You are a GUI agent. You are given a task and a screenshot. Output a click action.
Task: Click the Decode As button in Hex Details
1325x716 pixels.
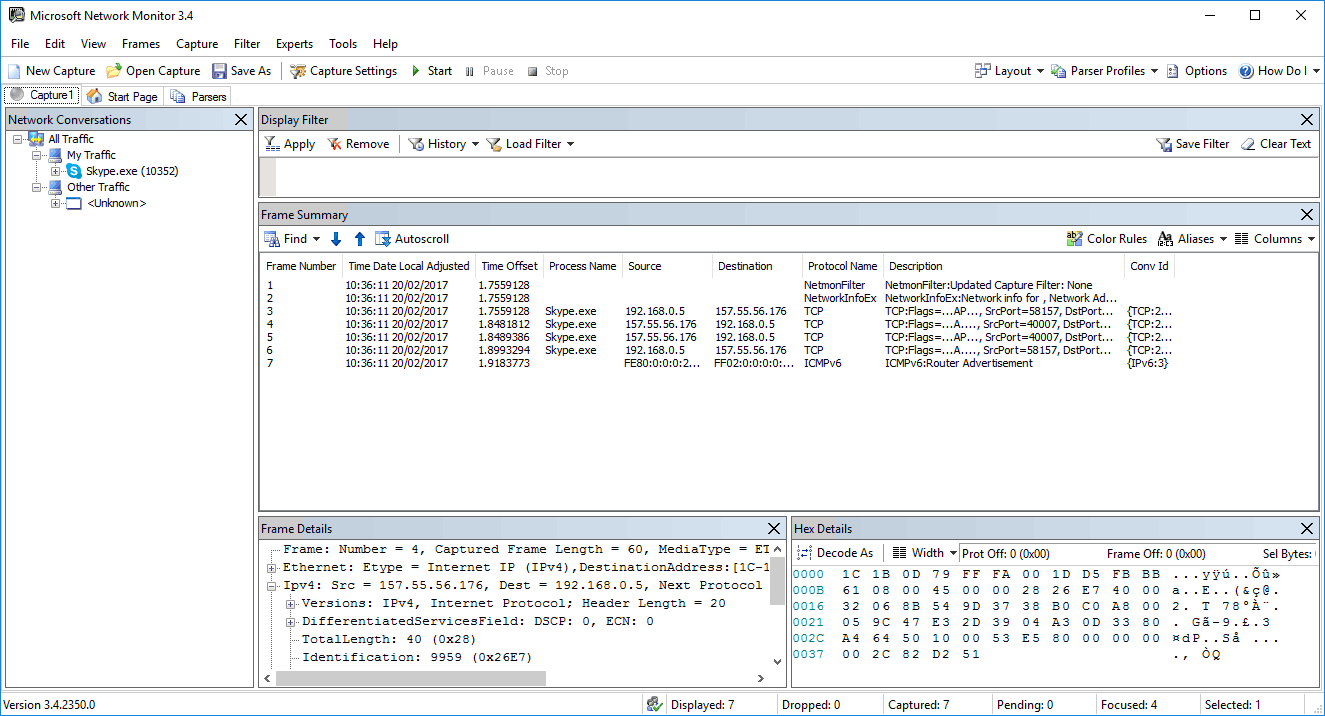(836, 553)
